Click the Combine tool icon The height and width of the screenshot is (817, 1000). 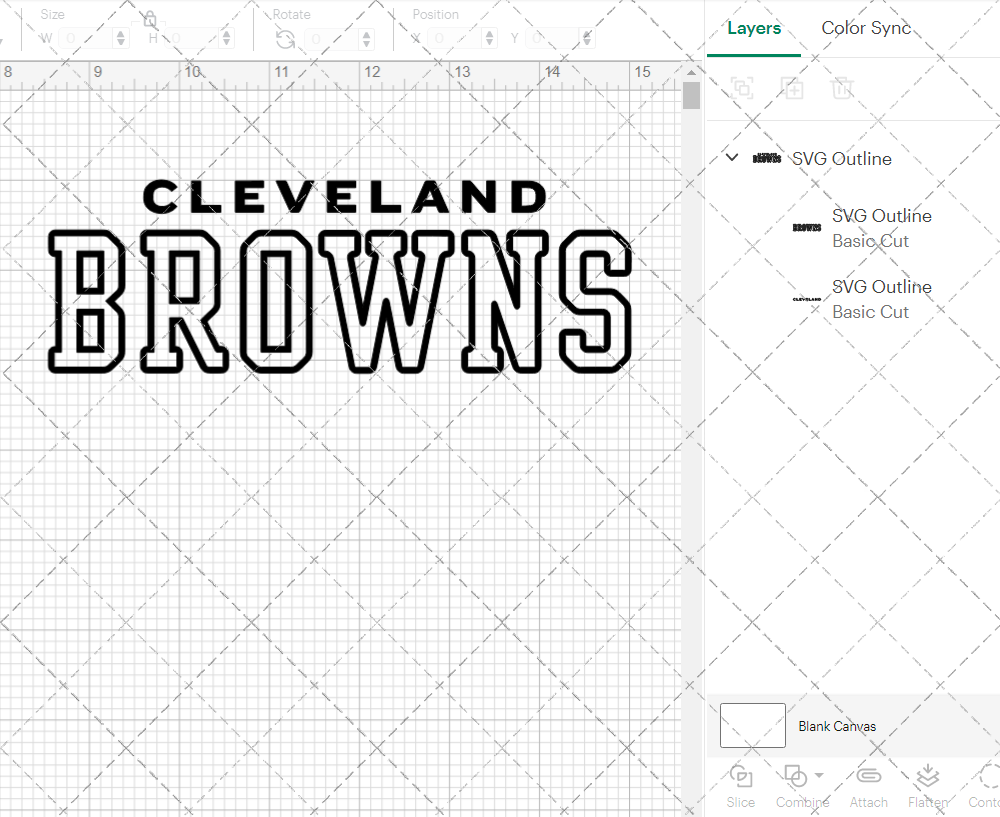(796, 778)
